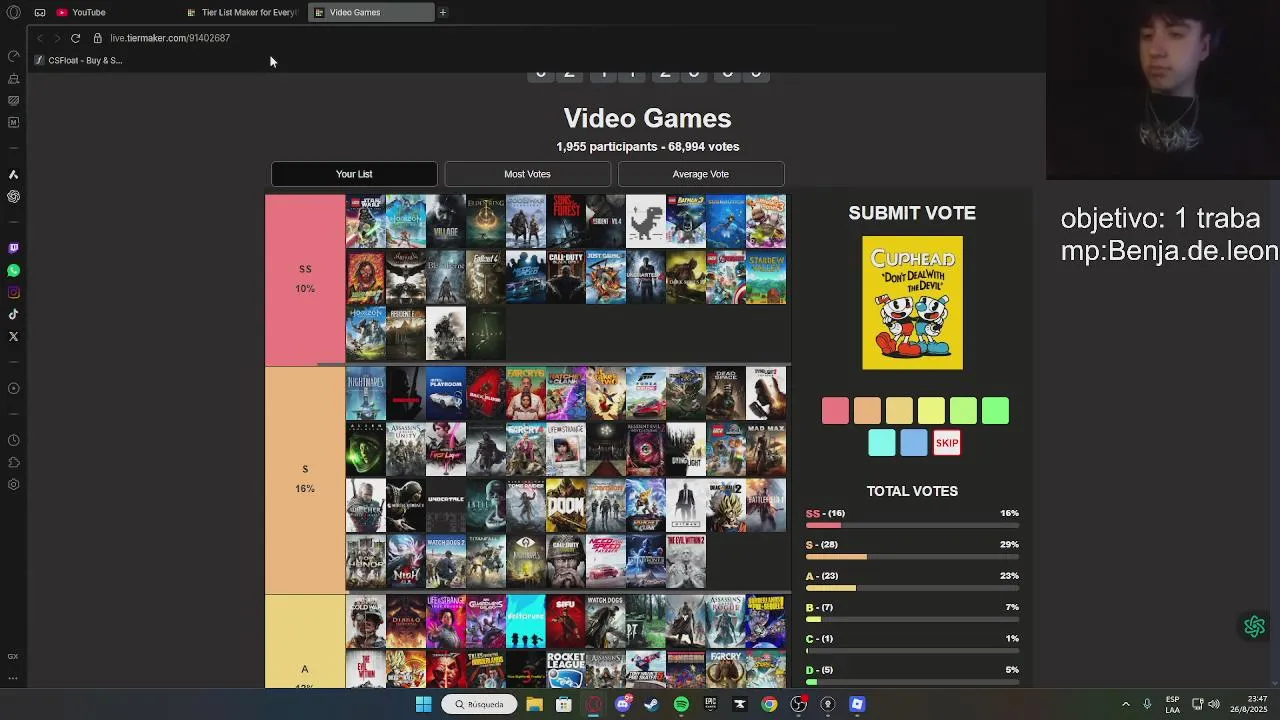Open Epic Games launcher from taskbar
The width and height of the screenshot is (1280, 720).
[x=710, y=704]
